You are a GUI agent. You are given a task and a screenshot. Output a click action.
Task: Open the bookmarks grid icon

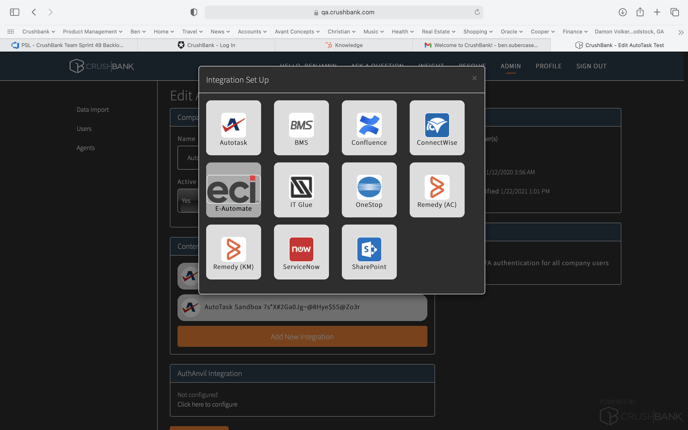click(11, 32)
